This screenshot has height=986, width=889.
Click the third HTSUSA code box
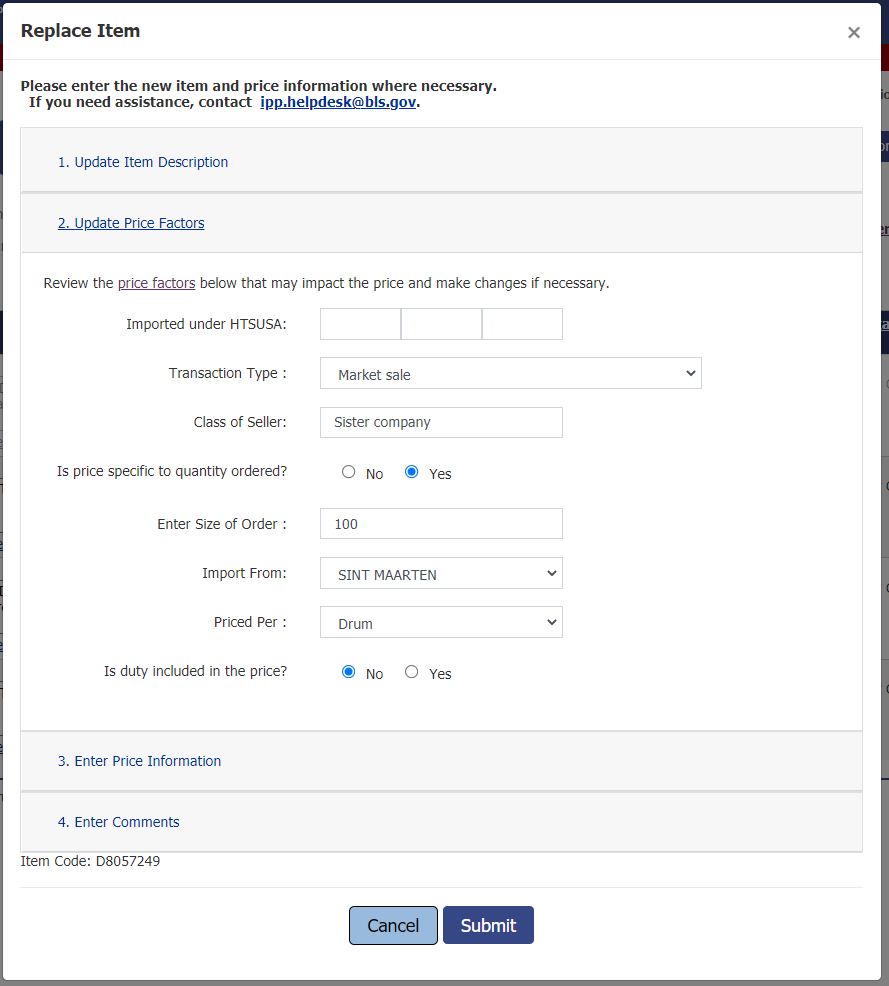(522, 324)
